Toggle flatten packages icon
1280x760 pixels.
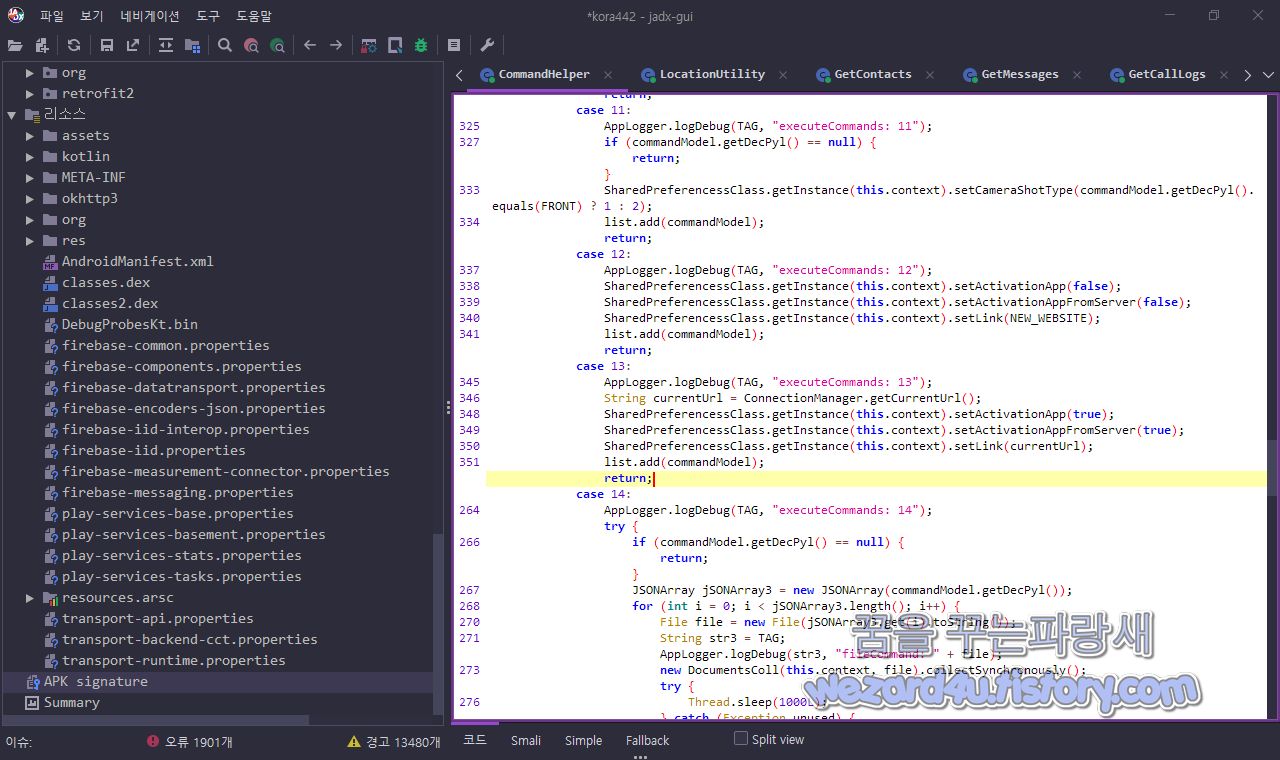[x=192, y=45]
